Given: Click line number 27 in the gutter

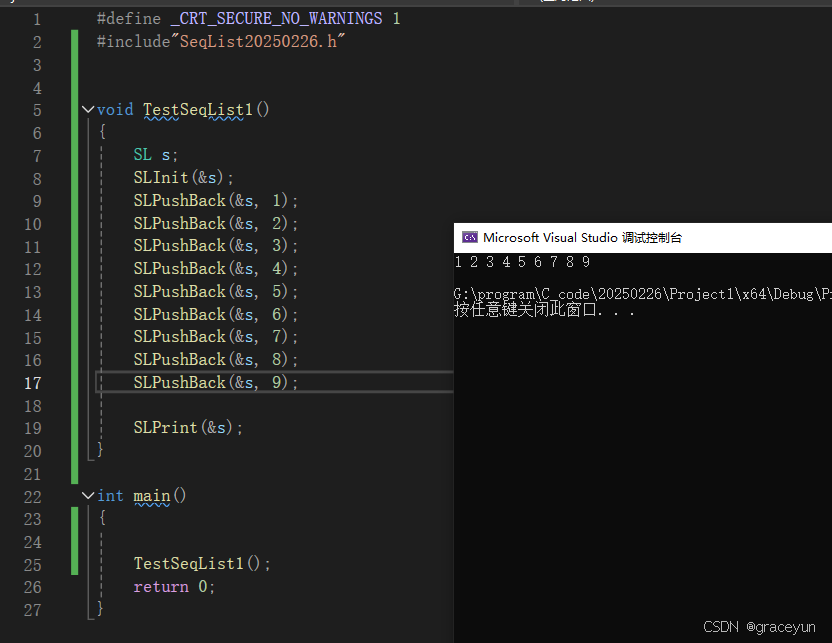Looking at the screenshot, I should (x=33, y=610).
